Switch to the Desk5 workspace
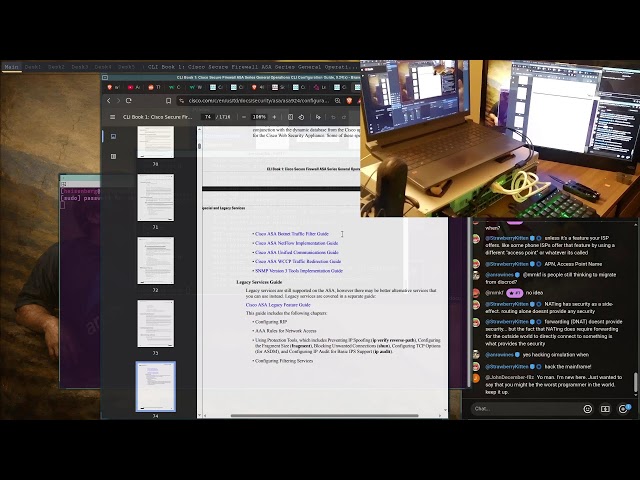 [126, 67]
